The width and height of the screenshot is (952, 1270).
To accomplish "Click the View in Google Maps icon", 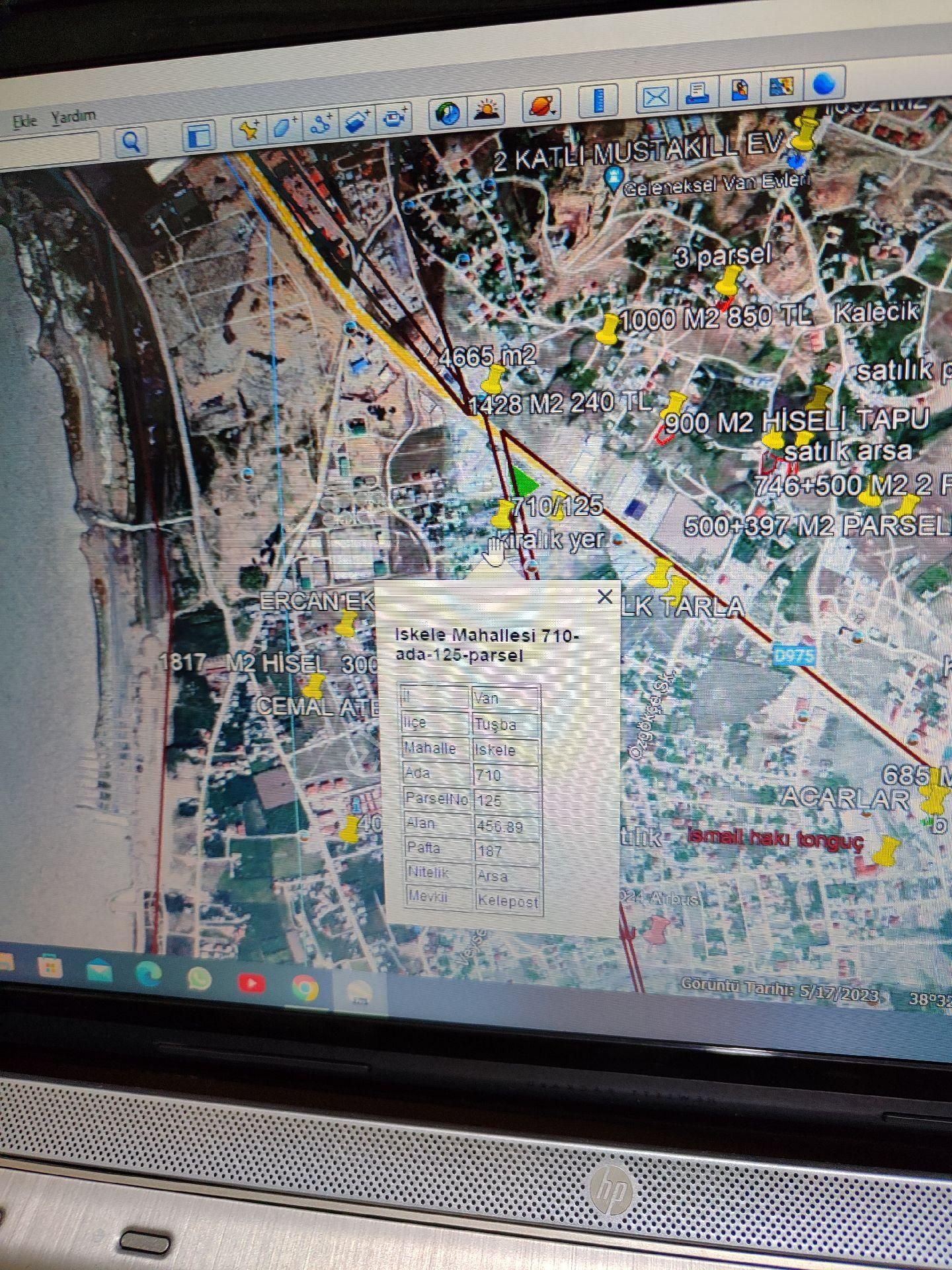I will tap(780, 86).
